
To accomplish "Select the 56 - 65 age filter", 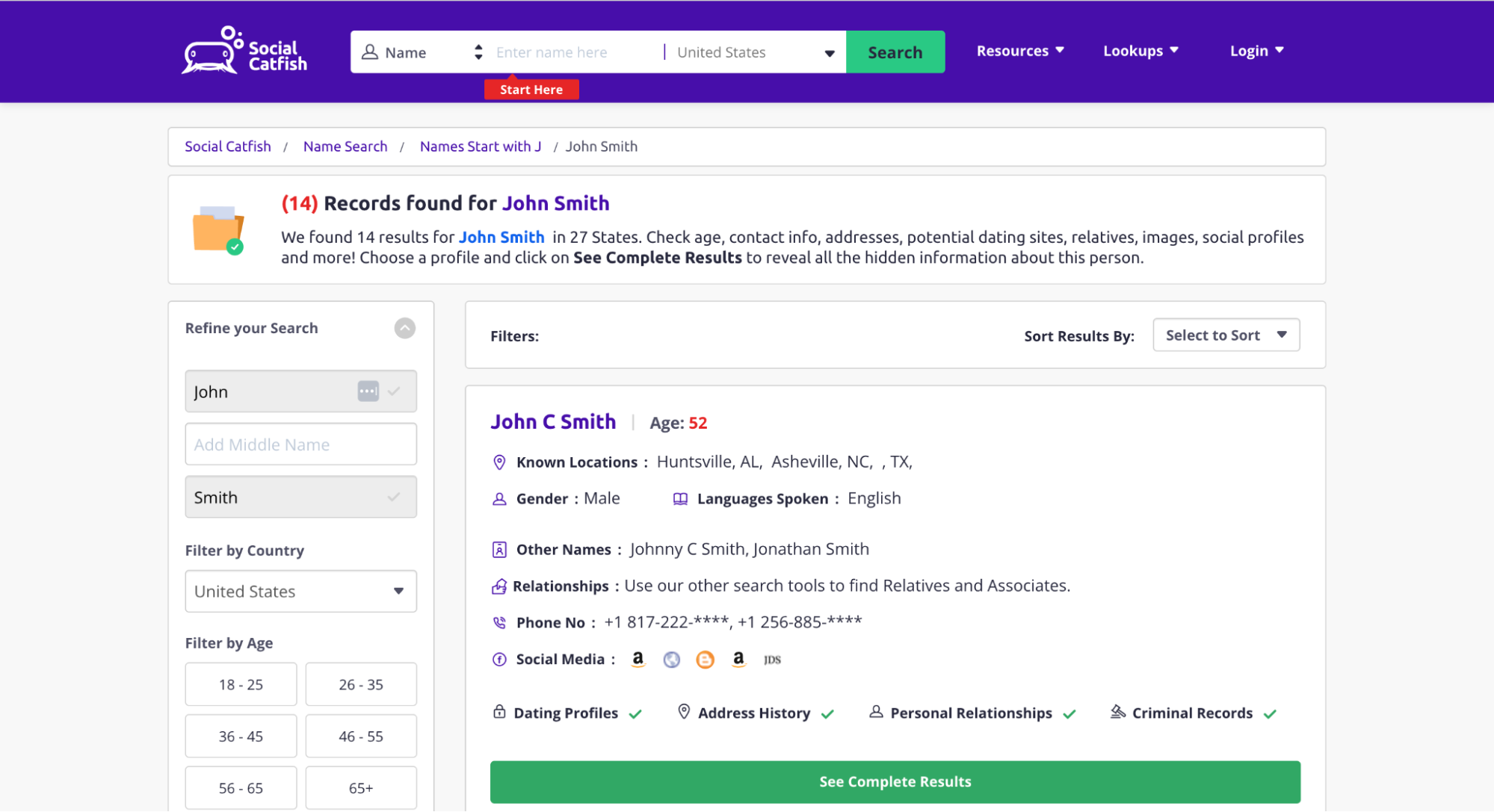I will click(x=241, y=788).
